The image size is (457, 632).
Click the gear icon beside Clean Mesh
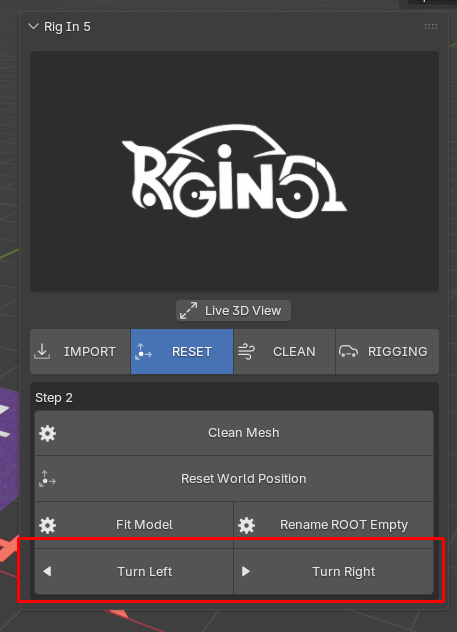(48, 433)
